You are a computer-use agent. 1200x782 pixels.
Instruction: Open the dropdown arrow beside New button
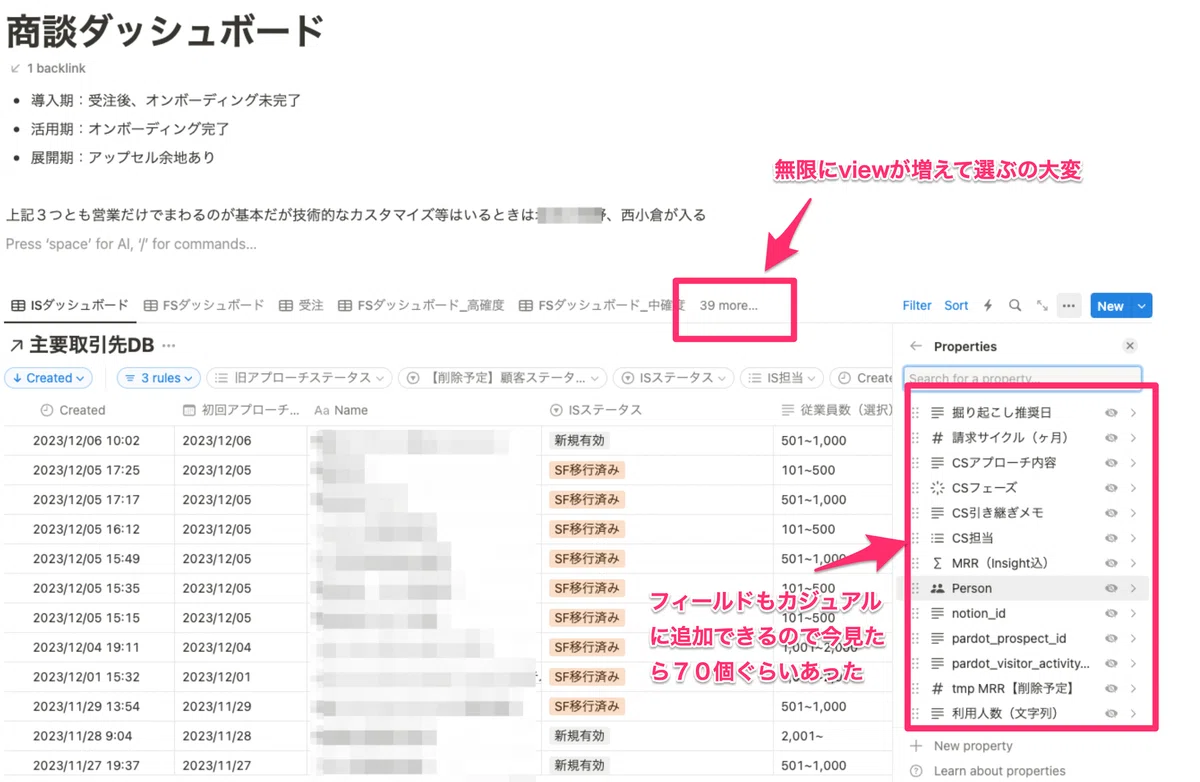pyautogui.click(x=1142, y=306)
